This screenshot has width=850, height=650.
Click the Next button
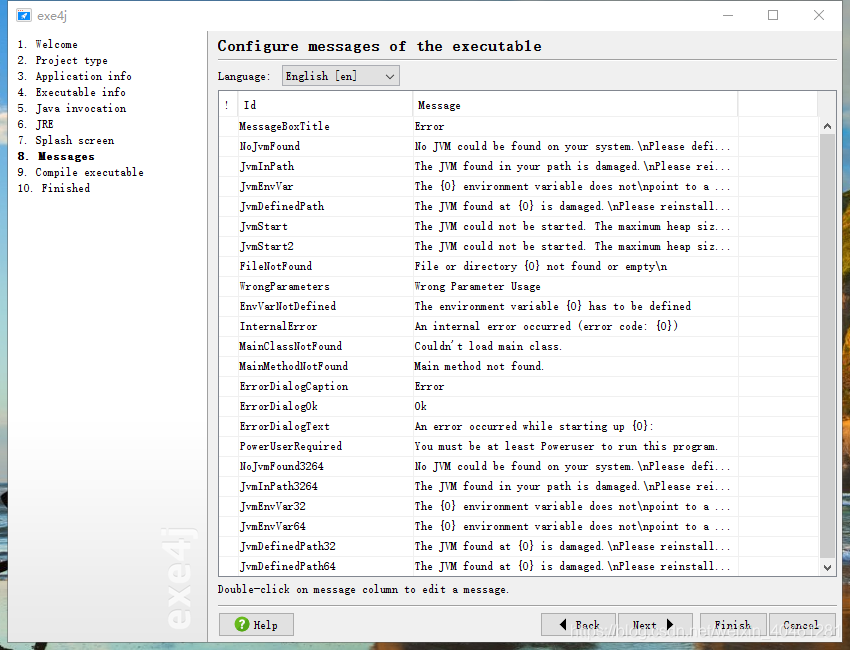pos(655,624)
